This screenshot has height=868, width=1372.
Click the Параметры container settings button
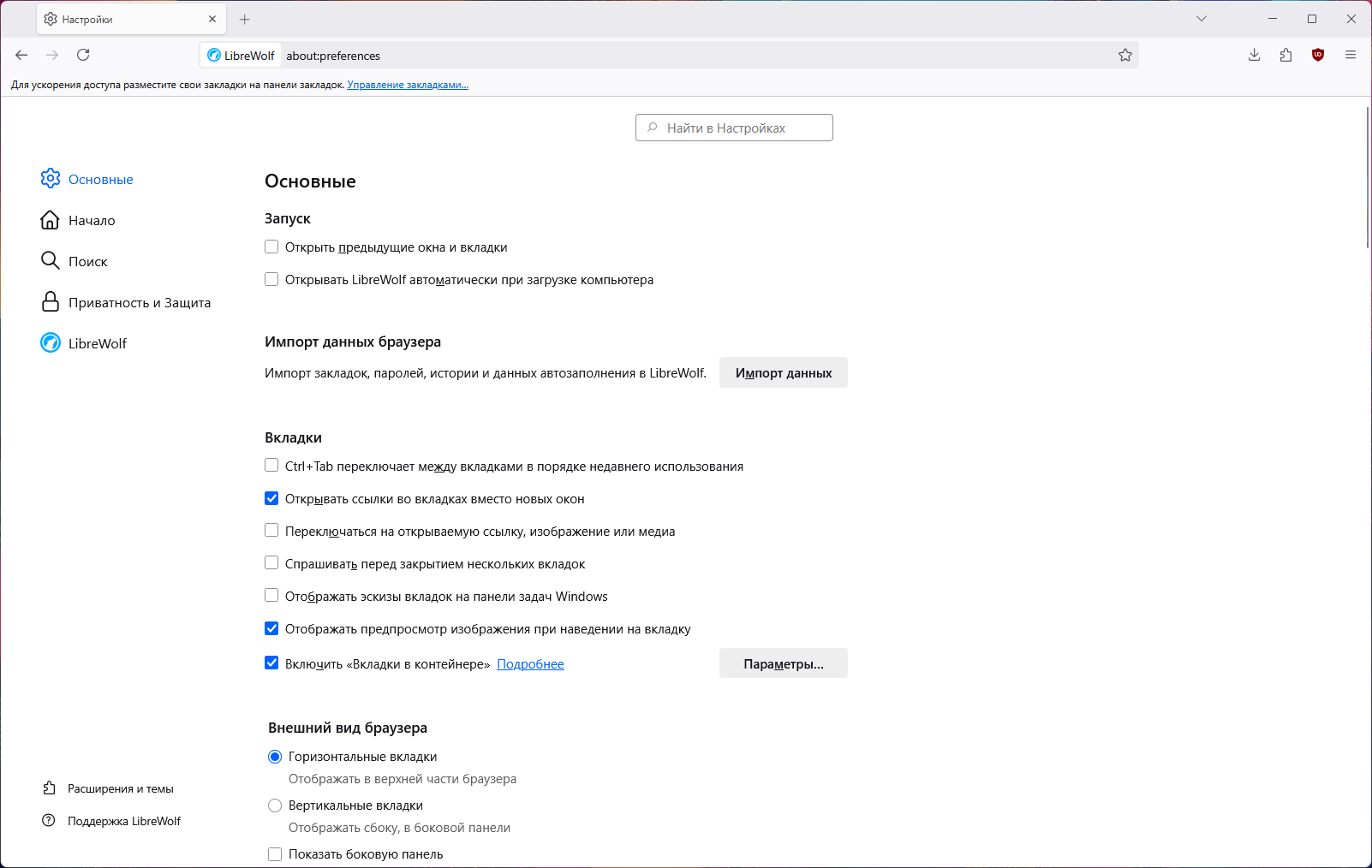[784, 663]
